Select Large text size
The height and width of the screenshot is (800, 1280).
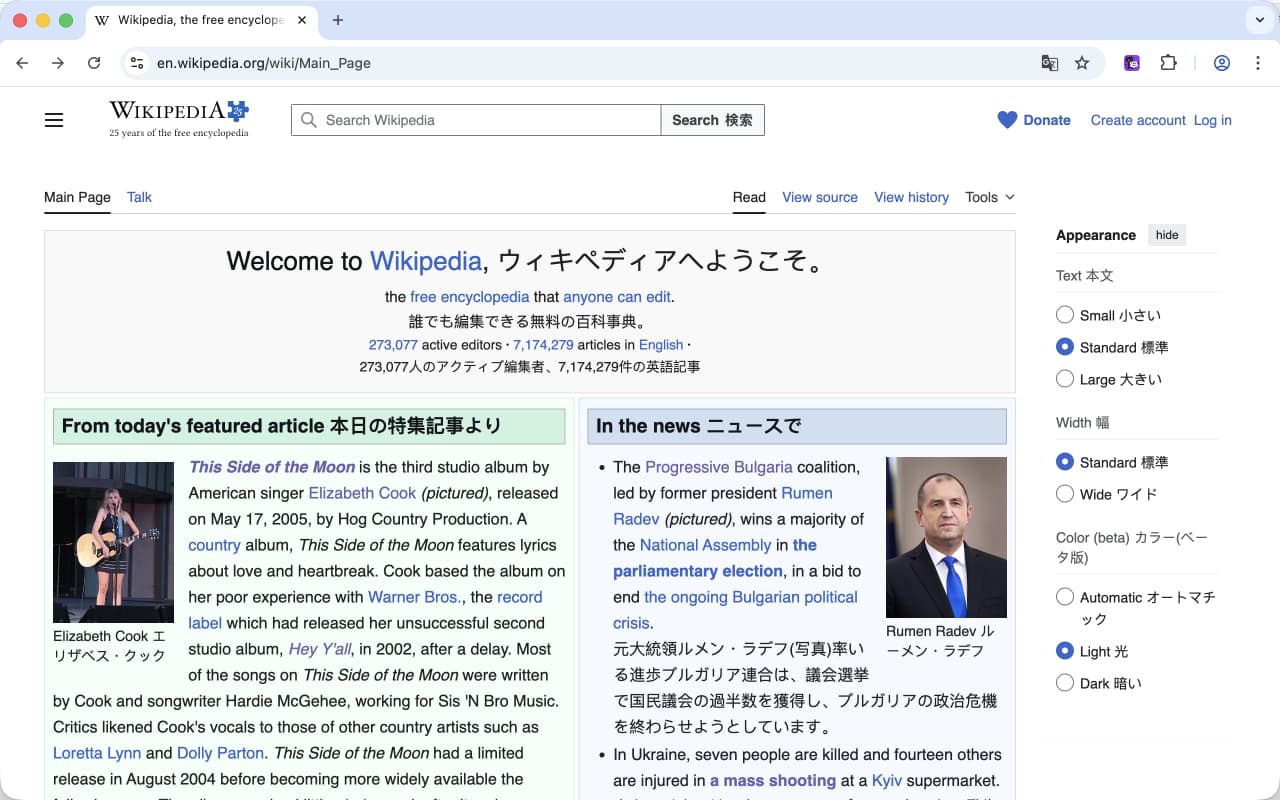click(1065, 379)
